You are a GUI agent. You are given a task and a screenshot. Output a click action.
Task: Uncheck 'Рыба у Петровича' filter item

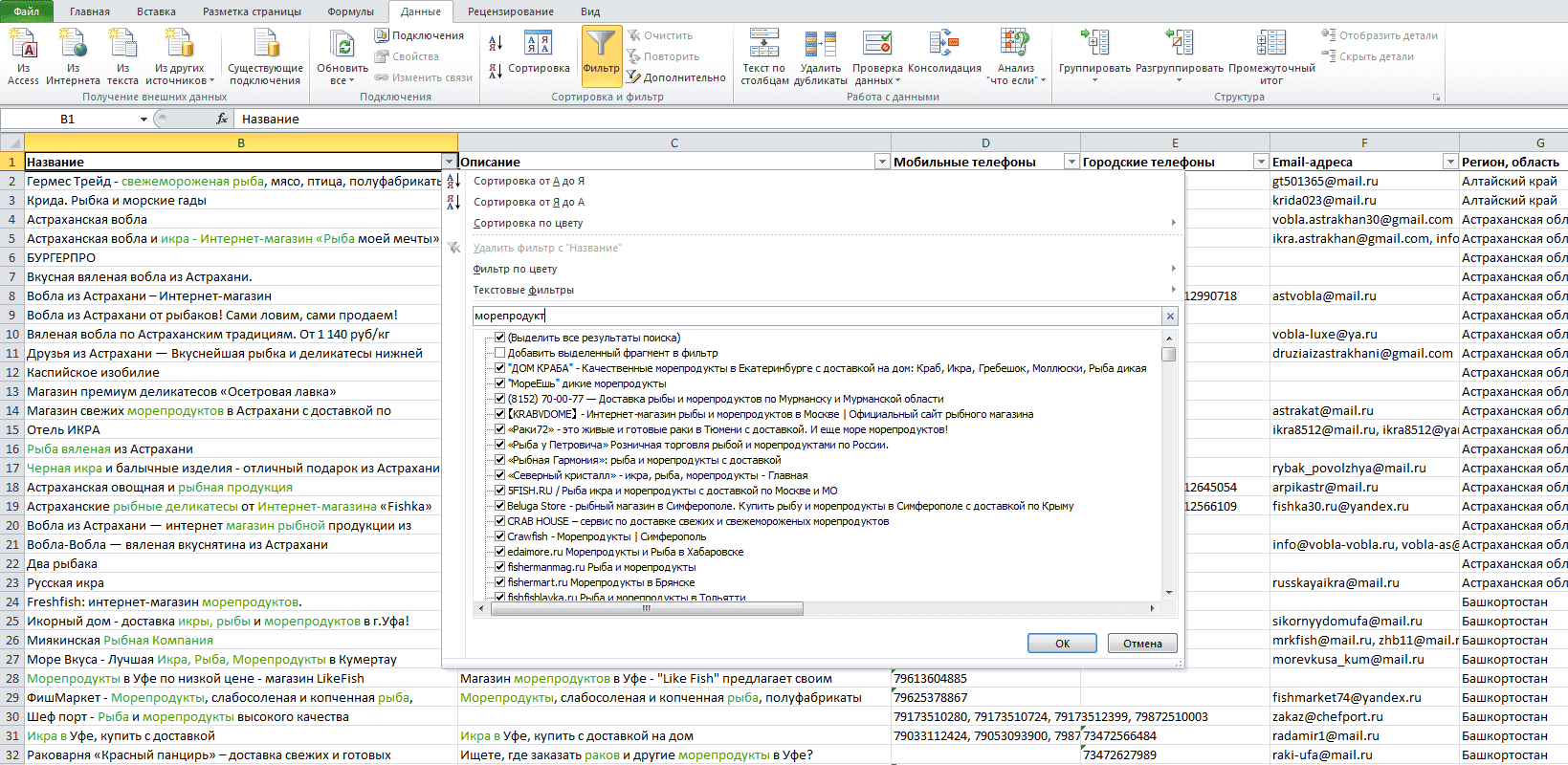499,445
